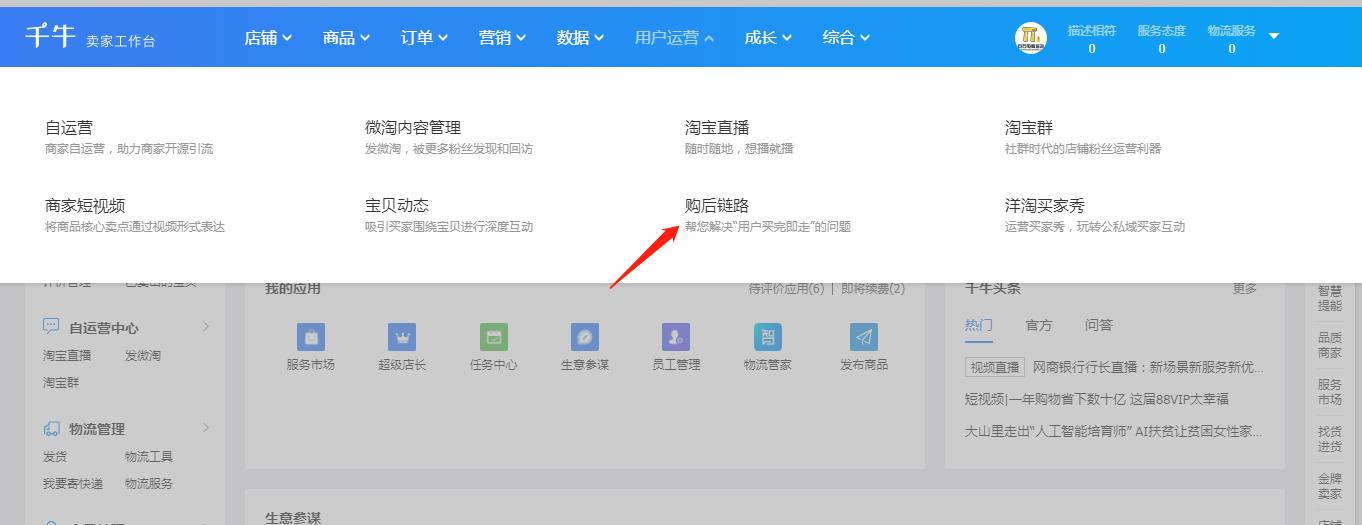Click 发货 in left sidebar
Viewport: 1362px width, 525px height.
[x=55, y=456]
